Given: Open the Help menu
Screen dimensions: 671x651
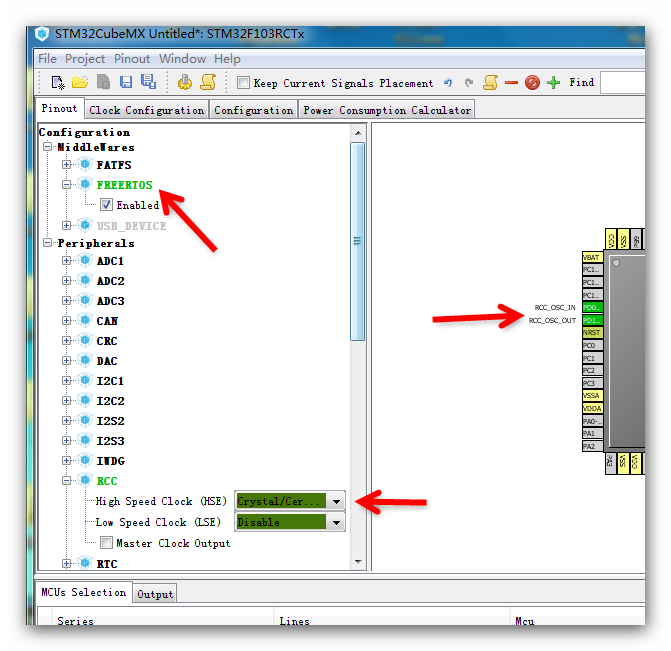Looking at the screenshot, I should point(227,59).
